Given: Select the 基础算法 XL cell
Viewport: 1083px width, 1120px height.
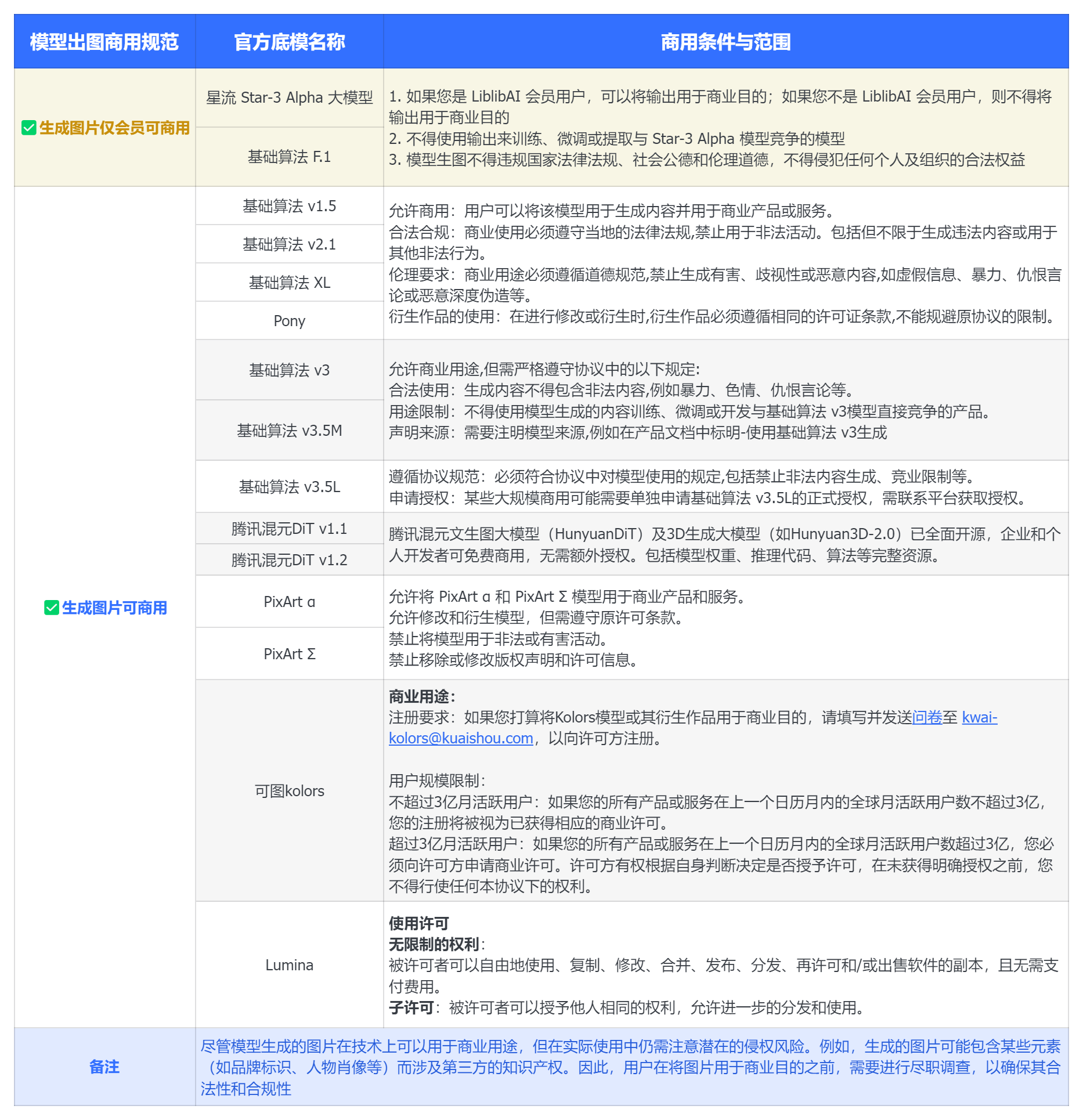Looking at the screenshot, I should click(289, 283).
